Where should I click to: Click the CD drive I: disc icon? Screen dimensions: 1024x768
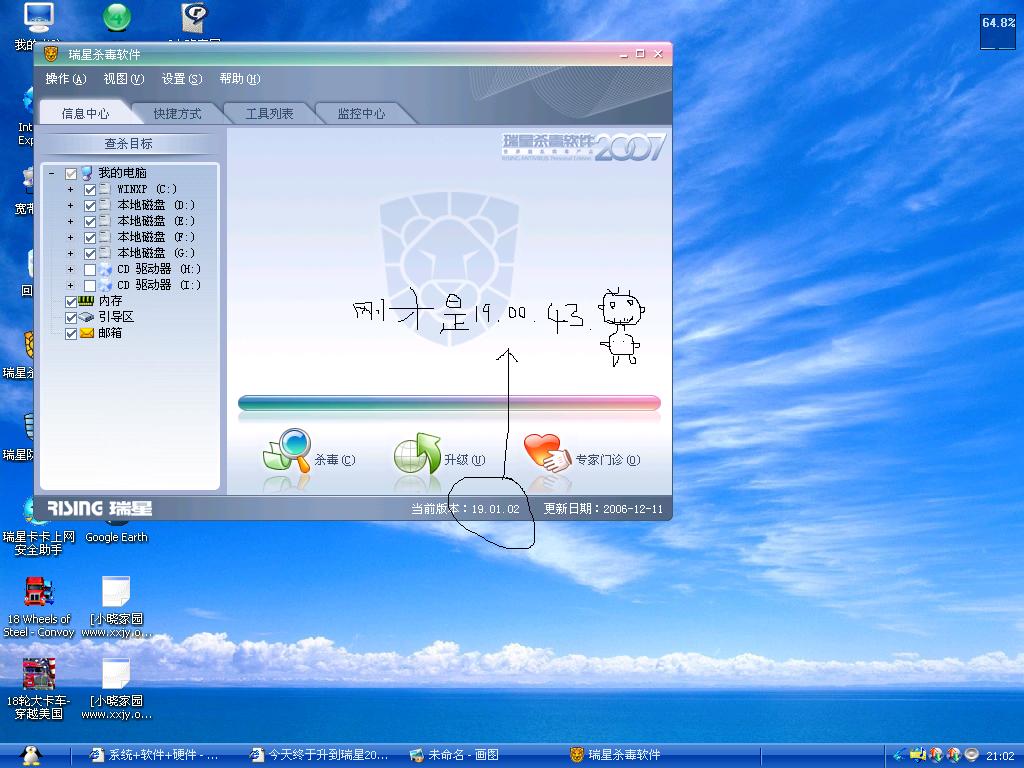tap(105, 285)
